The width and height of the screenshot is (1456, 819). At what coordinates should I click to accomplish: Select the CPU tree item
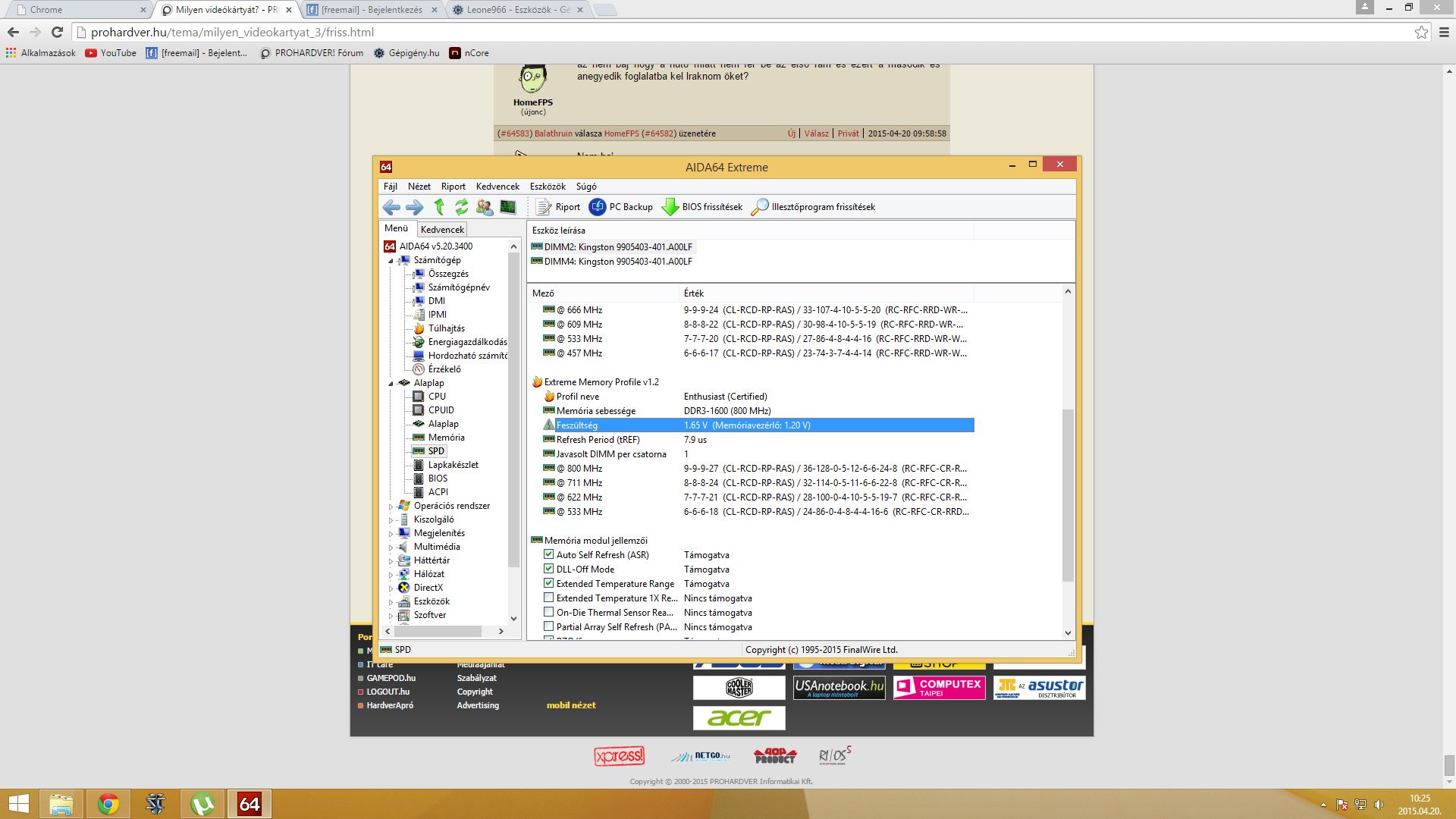pyautogui.click(x=437, y=397)
